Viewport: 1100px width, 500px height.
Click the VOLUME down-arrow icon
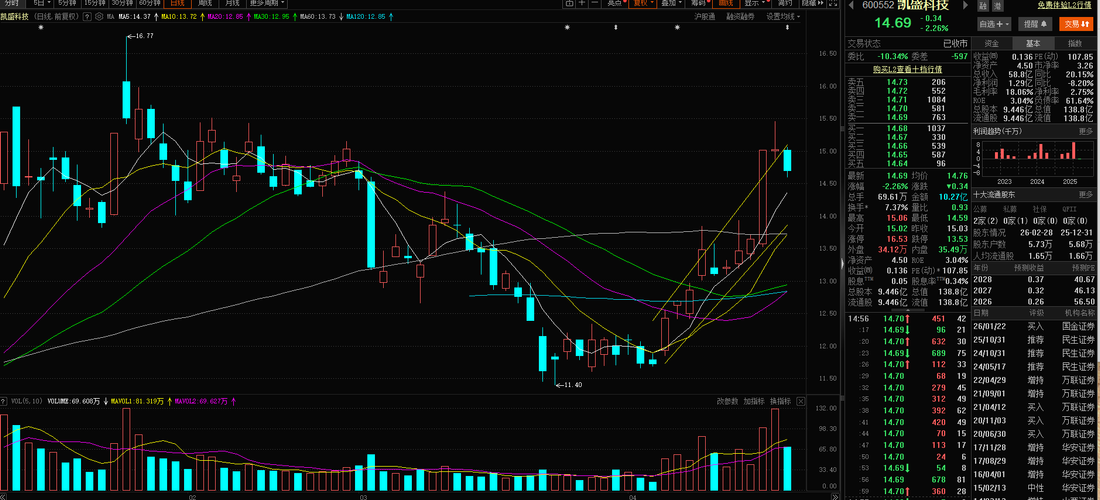(x=106, y=401)
